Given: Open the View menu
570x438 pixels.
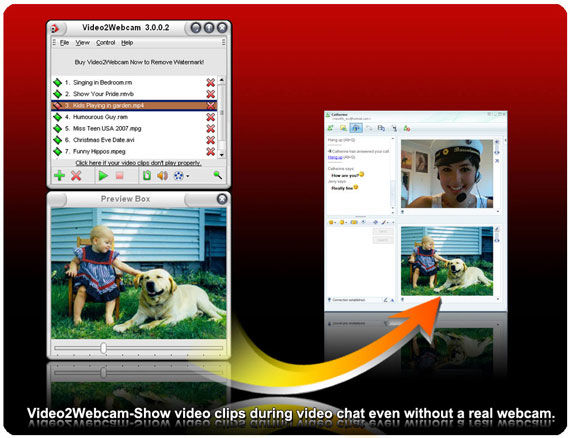Looking at the screenshot, I should 83,43.
